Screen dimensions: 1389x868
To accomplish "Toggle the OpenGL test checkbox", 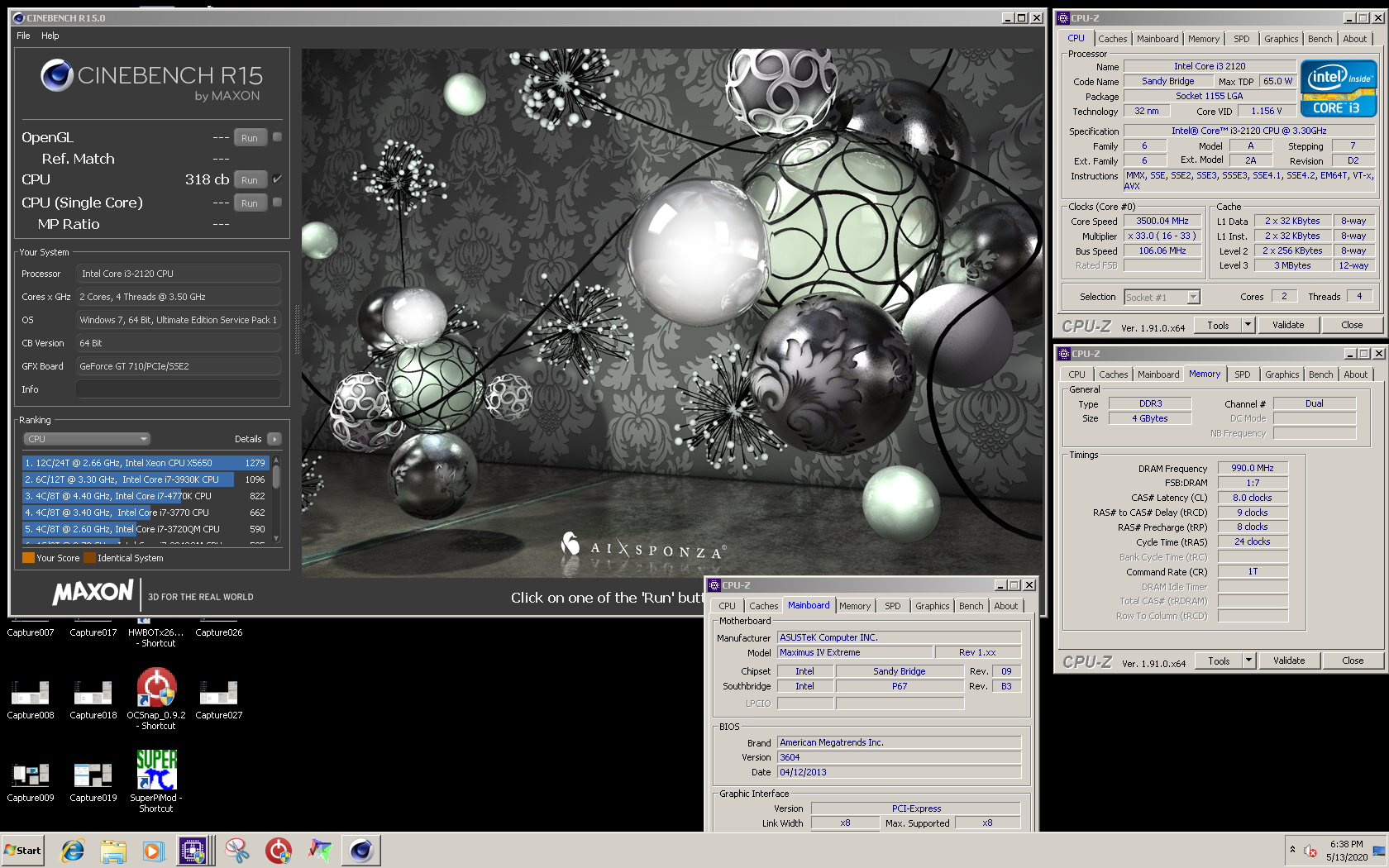I will (x=278, y=137).
